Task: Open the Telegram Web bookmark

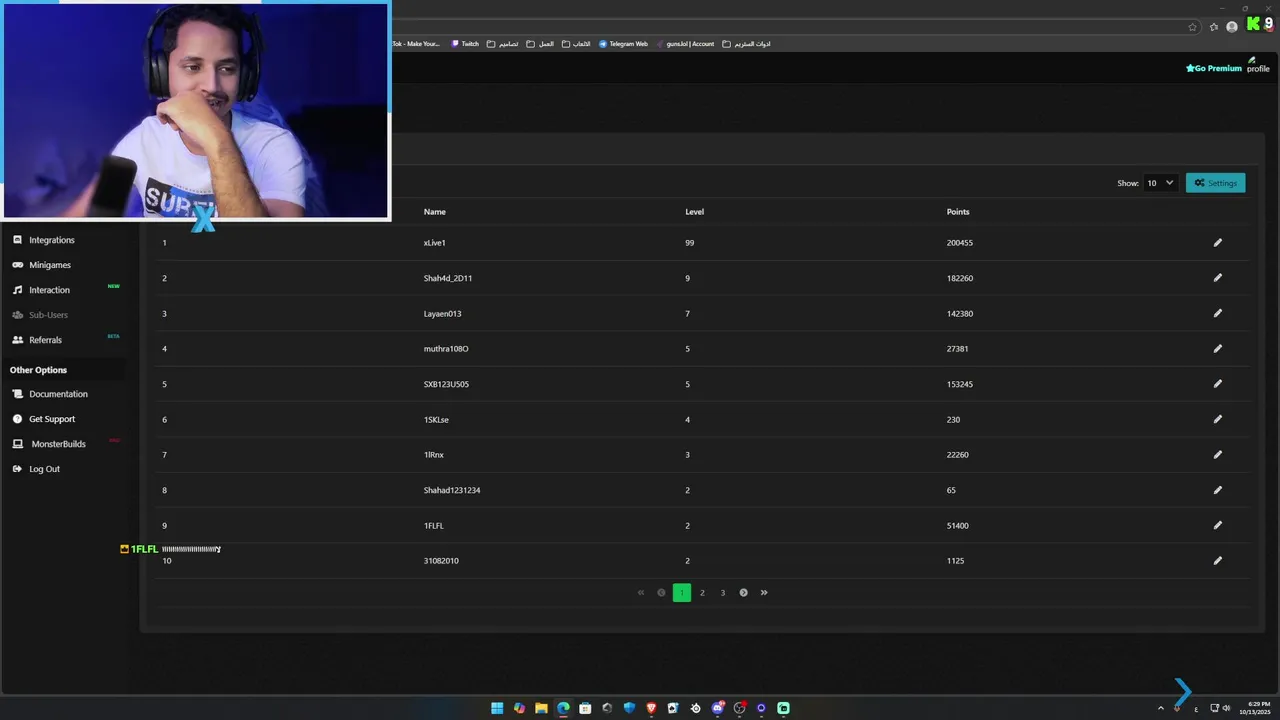Action: 623,44
